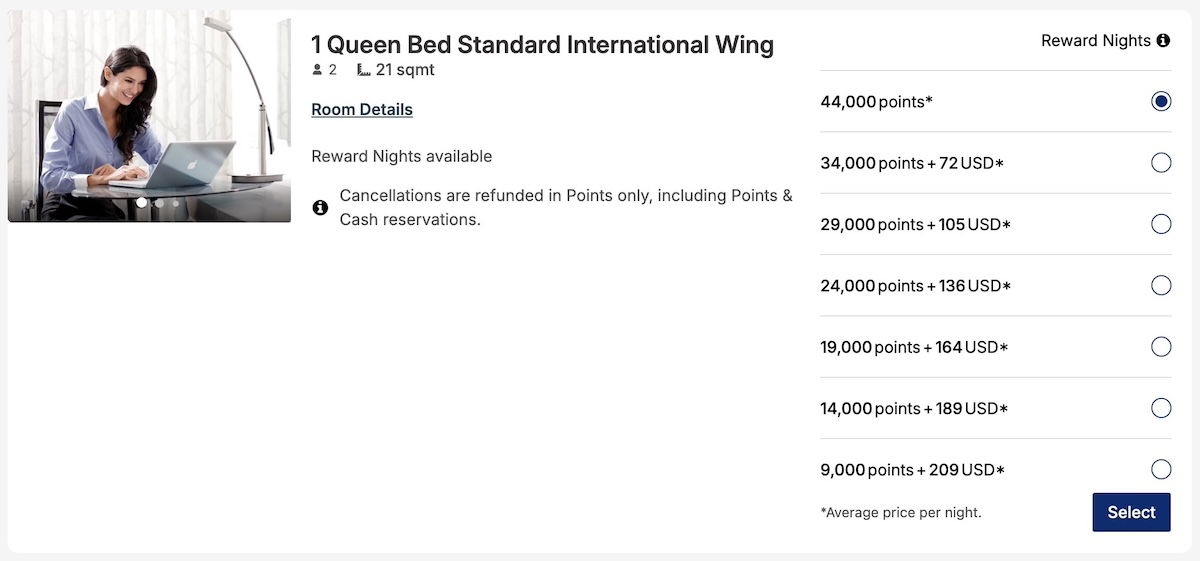Choose 19,000 points + 164 USD option
This screenshot has height=561, width=1200.
tap(1160, 347)
